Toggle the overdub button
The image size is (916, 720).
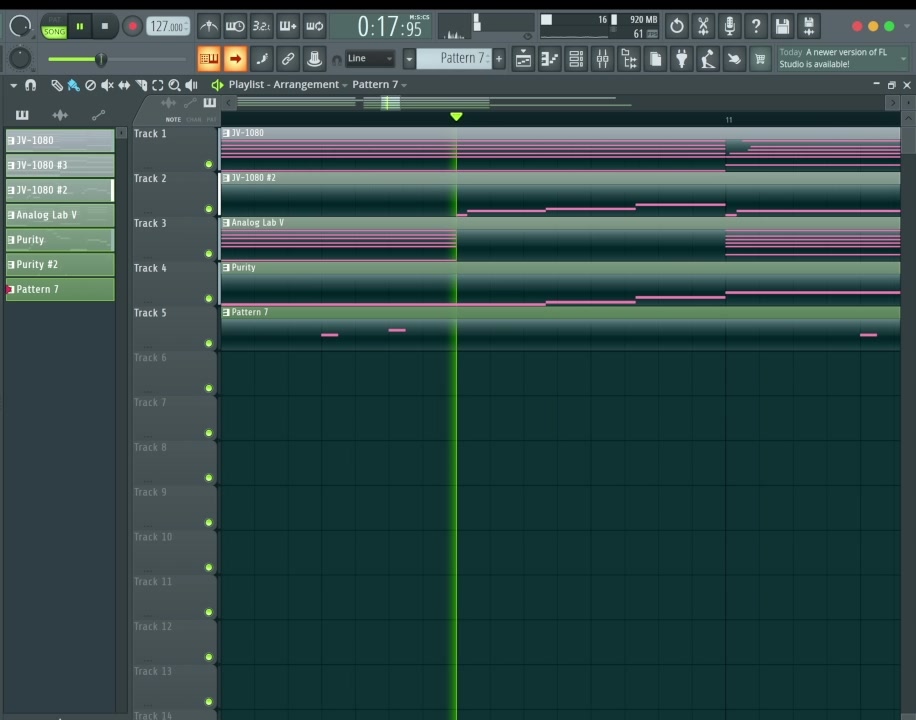coord(288,26)
